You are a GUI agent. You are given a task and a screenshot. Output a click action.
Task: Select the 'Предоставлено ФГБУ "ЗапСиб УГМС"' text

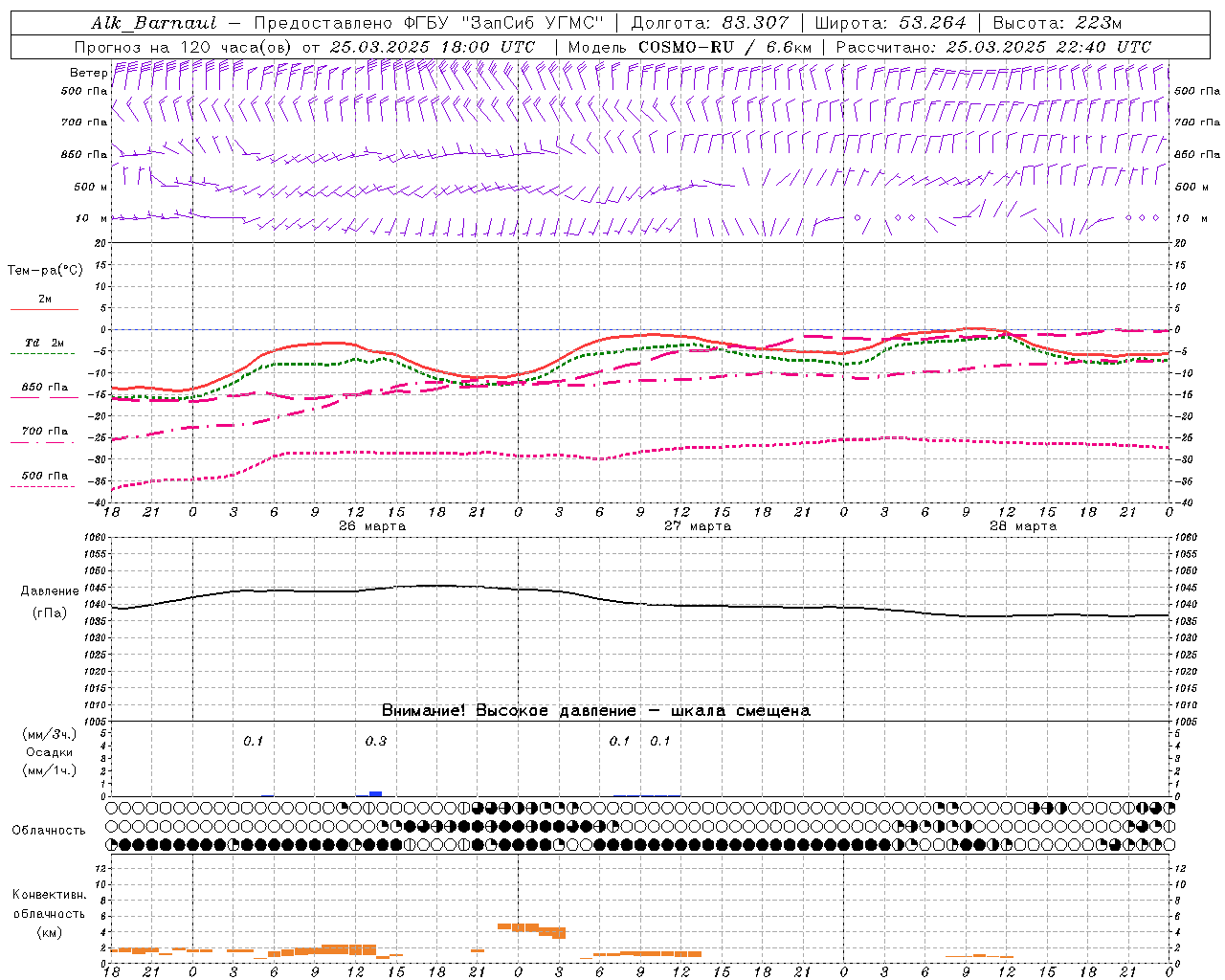click(429, 23)
